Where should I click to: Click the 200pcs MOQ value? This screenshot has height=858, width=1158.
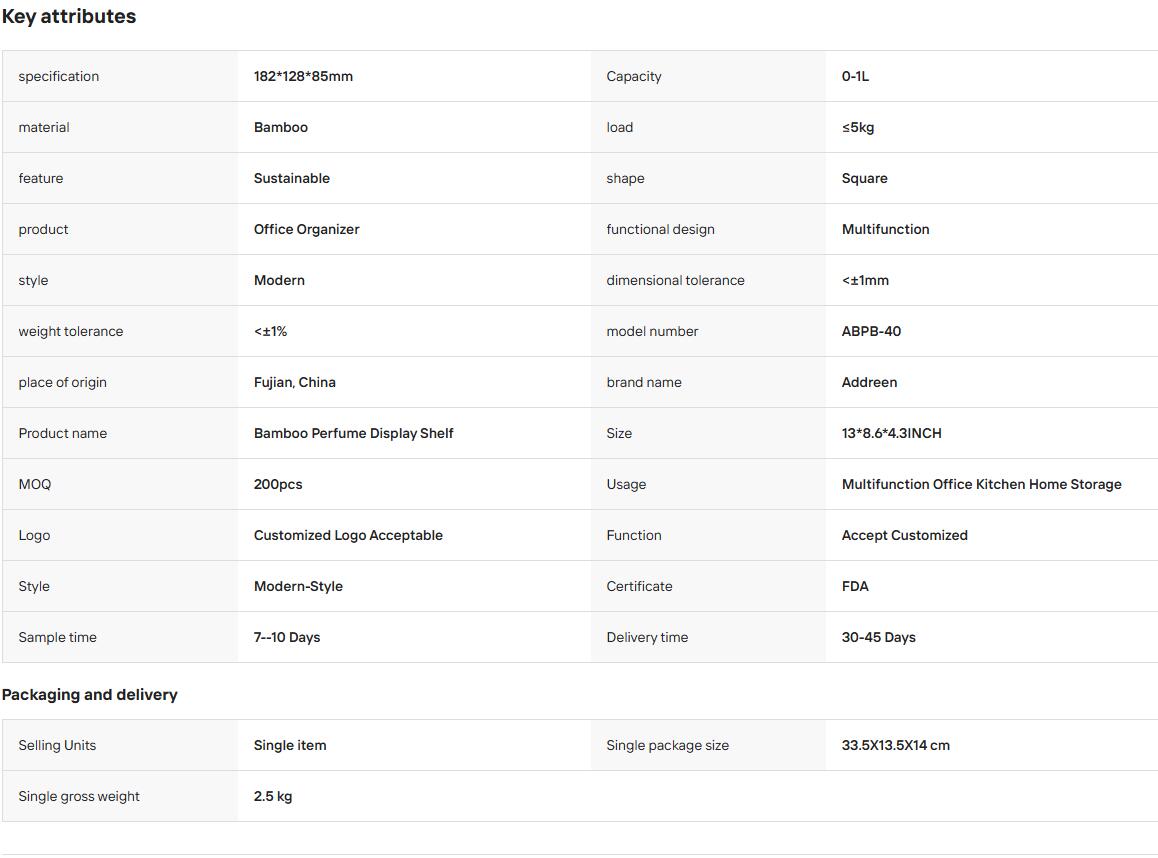[x=278, y=484]
